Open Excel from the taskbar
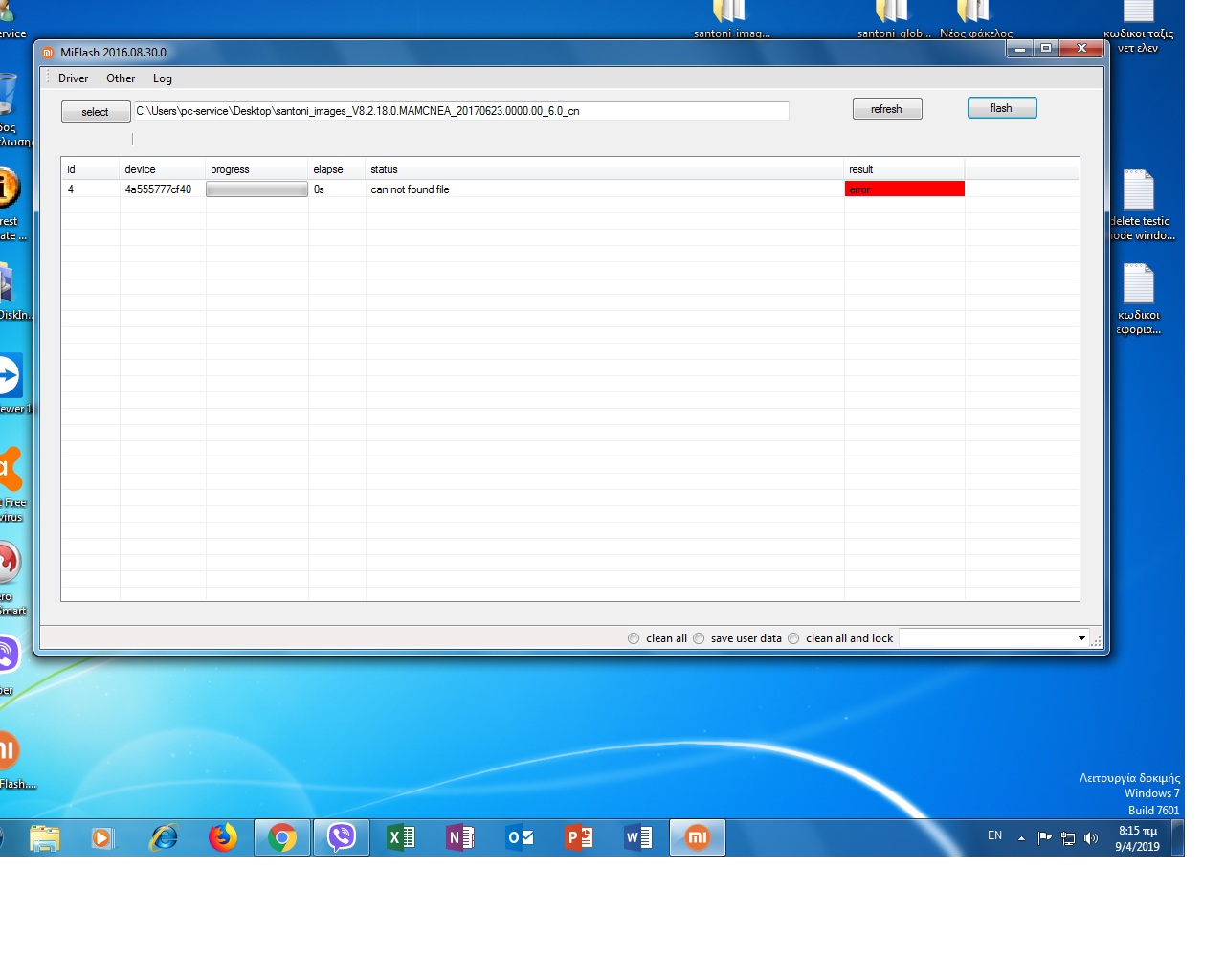The image size is (1225, 980). [400, 838]
